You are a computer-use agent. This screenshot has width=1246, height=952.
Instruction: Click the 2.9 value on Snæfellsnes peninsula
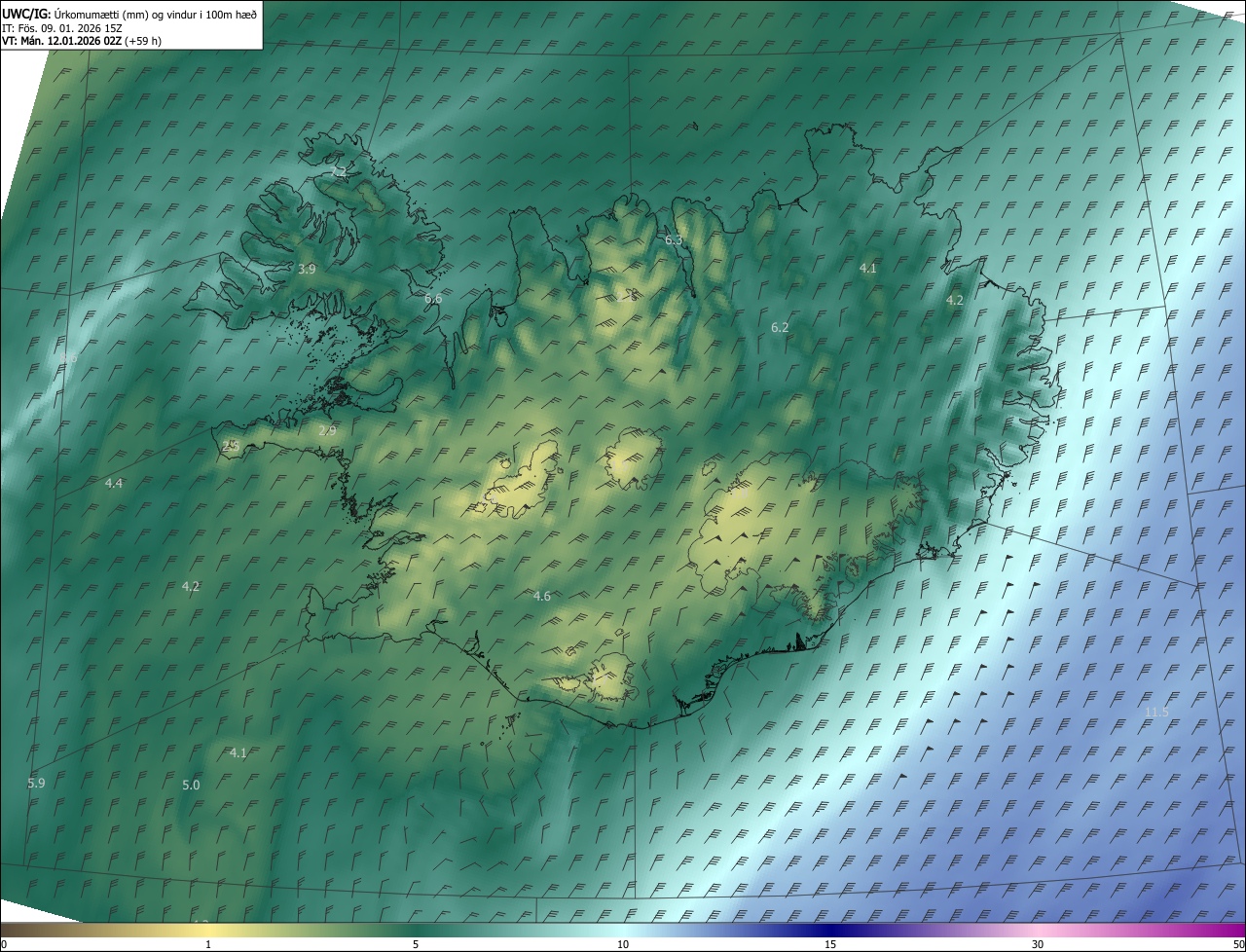(327, 430)
